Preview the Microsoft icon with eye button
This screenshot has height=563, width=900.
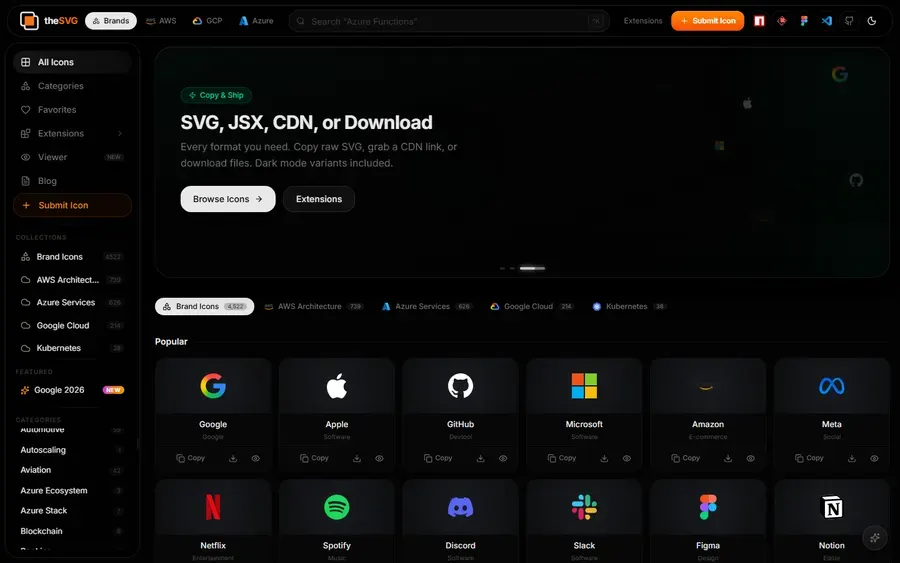coord(627,459)
